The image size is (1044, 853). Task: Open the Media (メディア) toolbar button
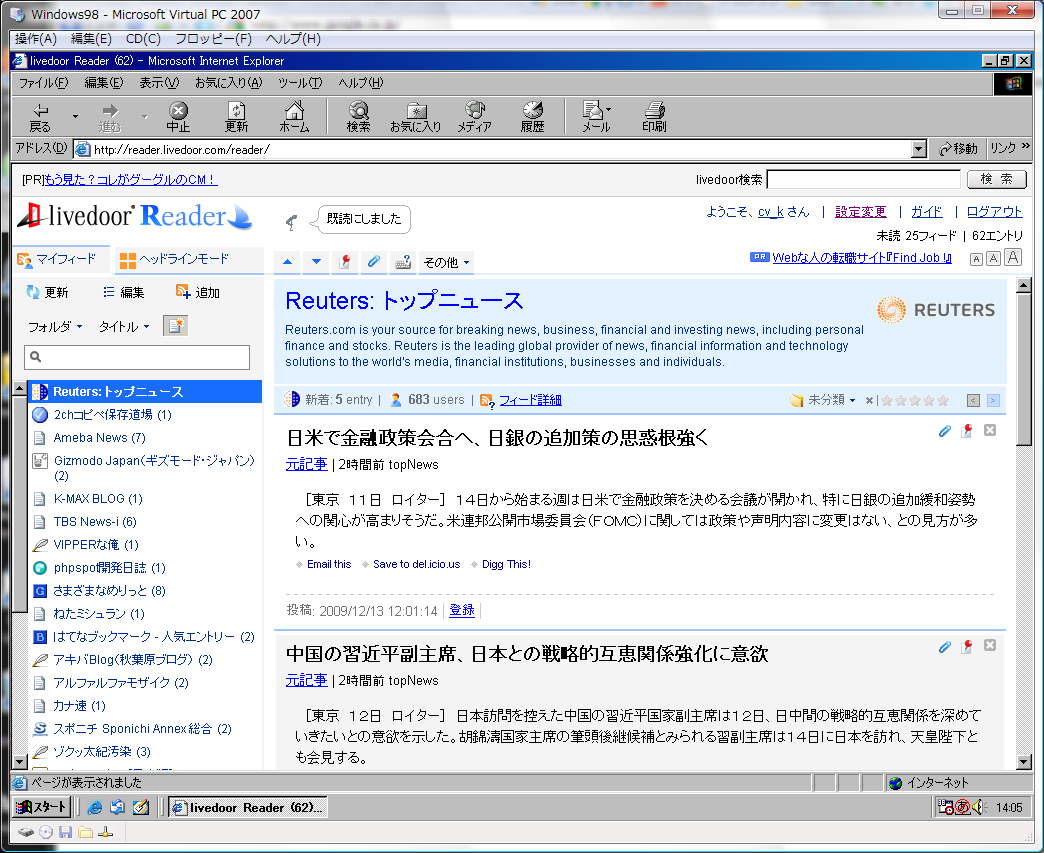tap(474, 117)
